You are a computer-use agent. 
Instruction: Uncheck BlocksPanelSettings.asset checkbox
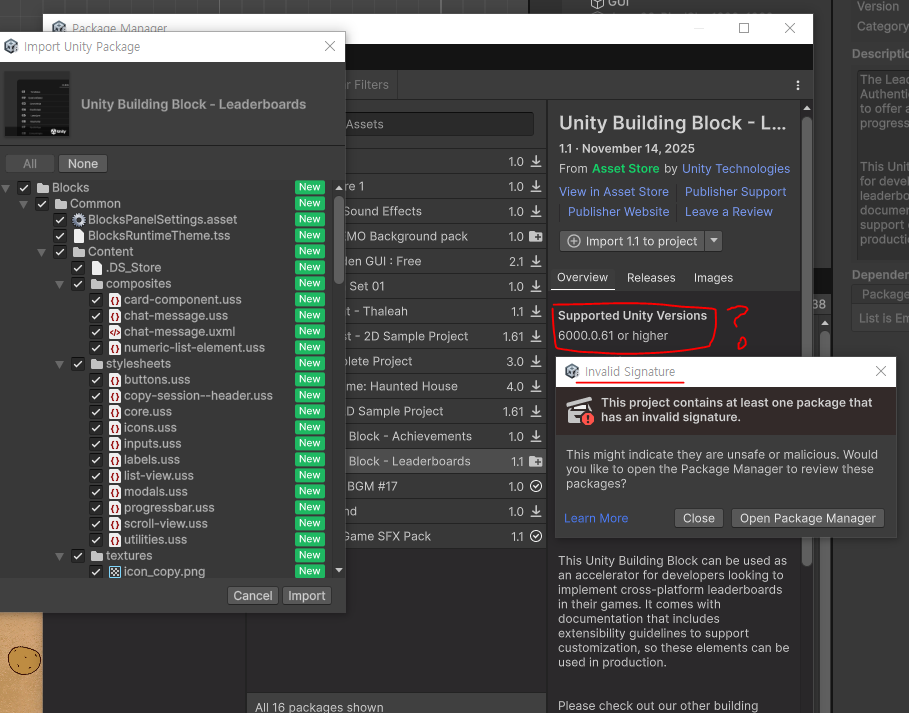click(60, 220)
